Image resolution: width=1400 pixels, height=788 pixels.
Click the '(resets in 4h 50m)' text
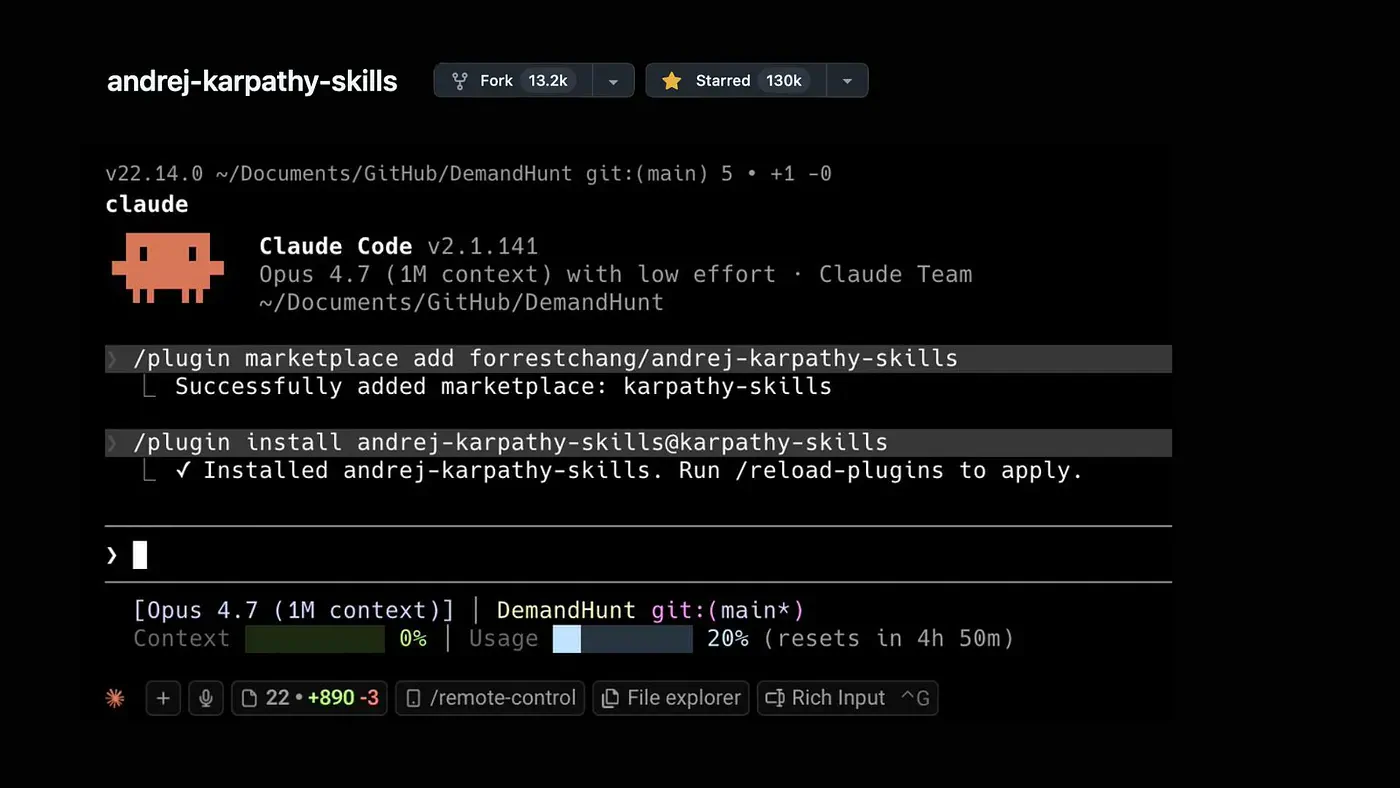pyautogui.click(x=889, y=638)
